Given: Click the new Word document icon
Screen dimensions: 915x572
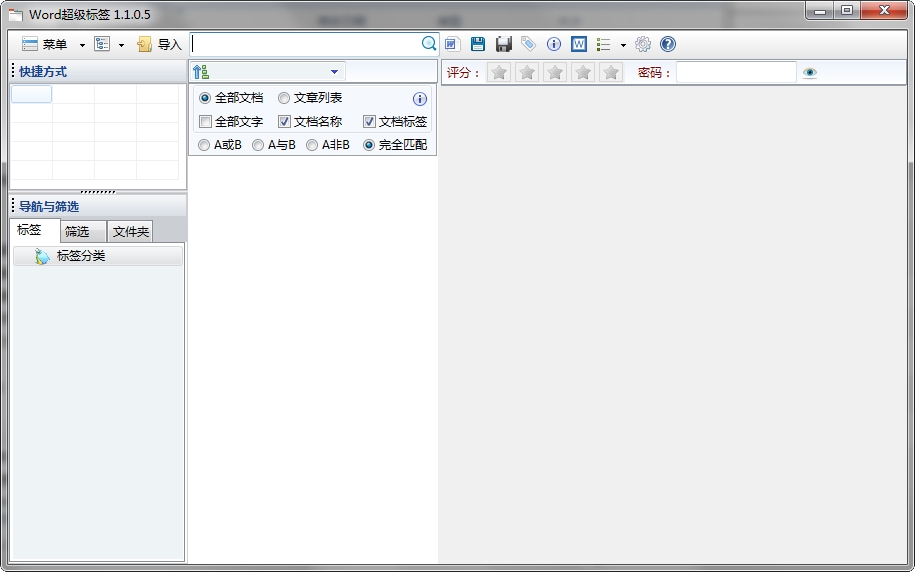Looking at the screenshot, I should click(452, 44).
